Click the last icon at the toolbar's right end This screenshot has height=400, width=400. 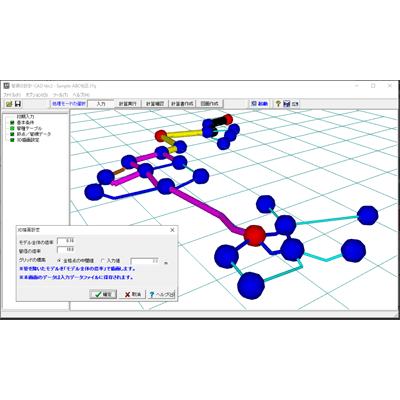pos(295,104)
